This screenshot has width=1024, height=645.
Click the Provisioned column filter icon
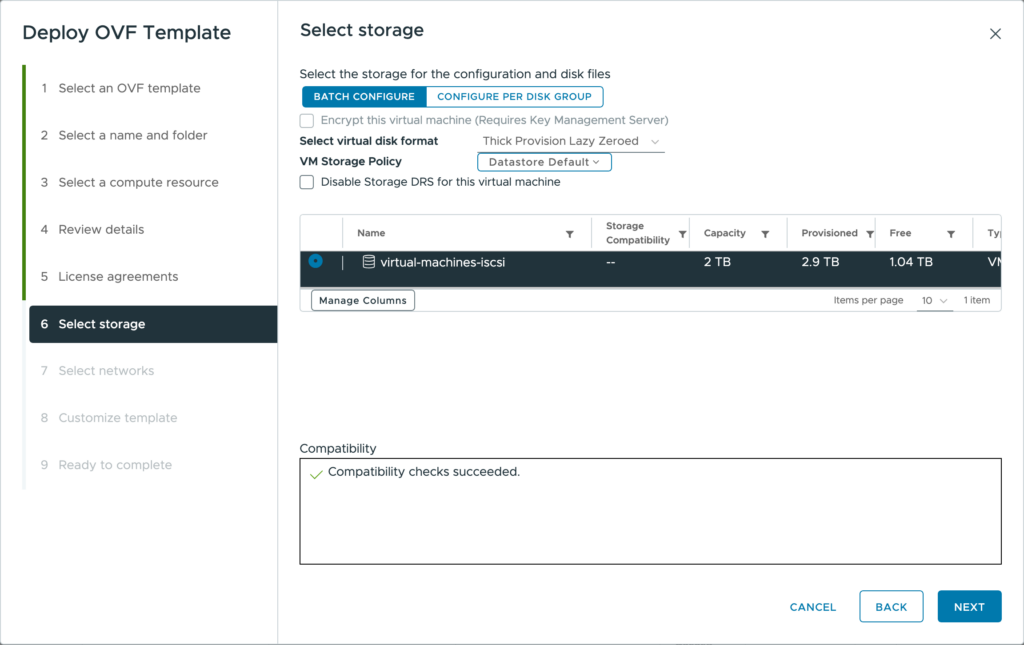point(870,234)
